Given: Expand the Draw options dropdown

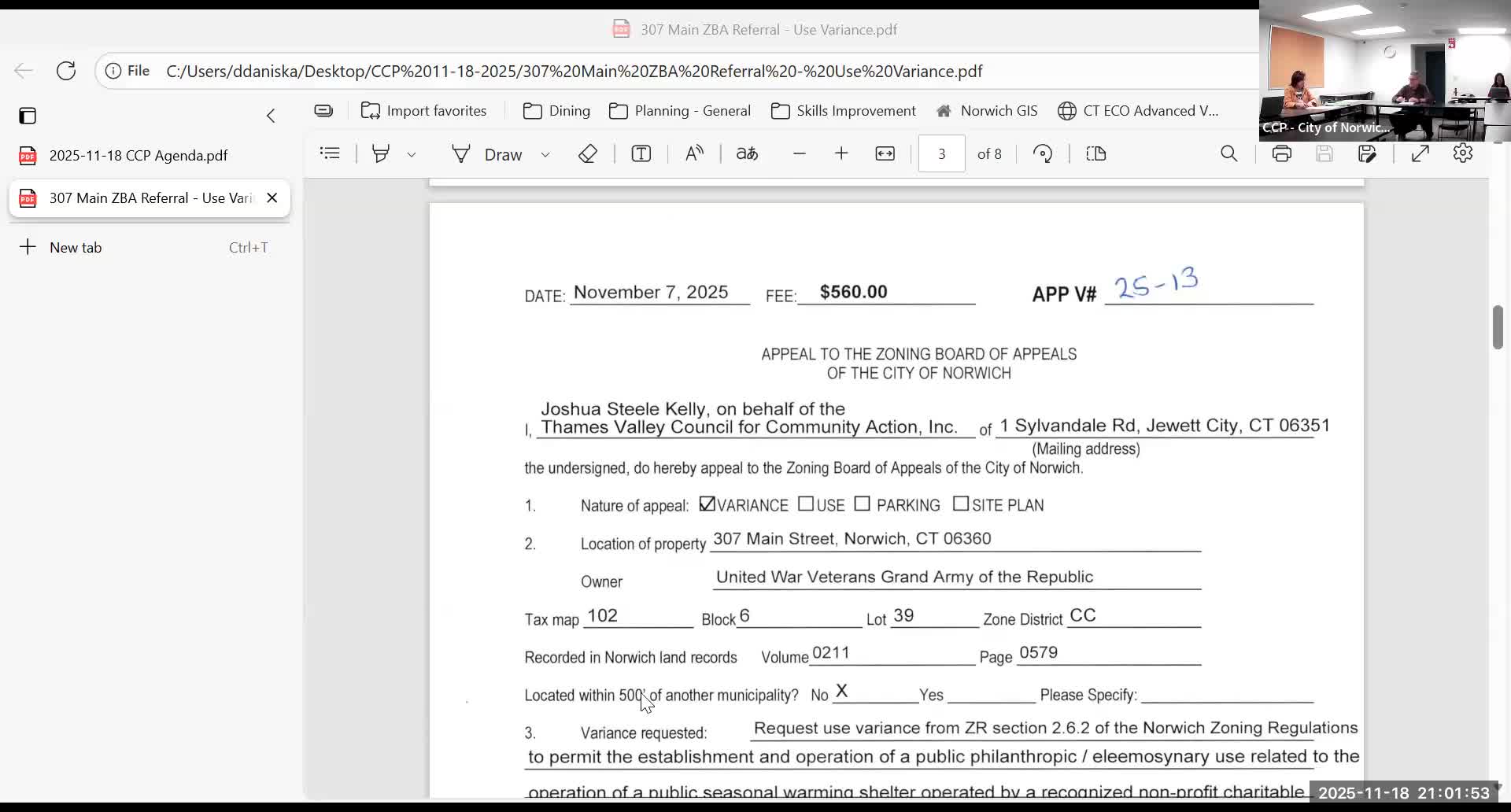Looking at the screenshot, I should point(545,155).
